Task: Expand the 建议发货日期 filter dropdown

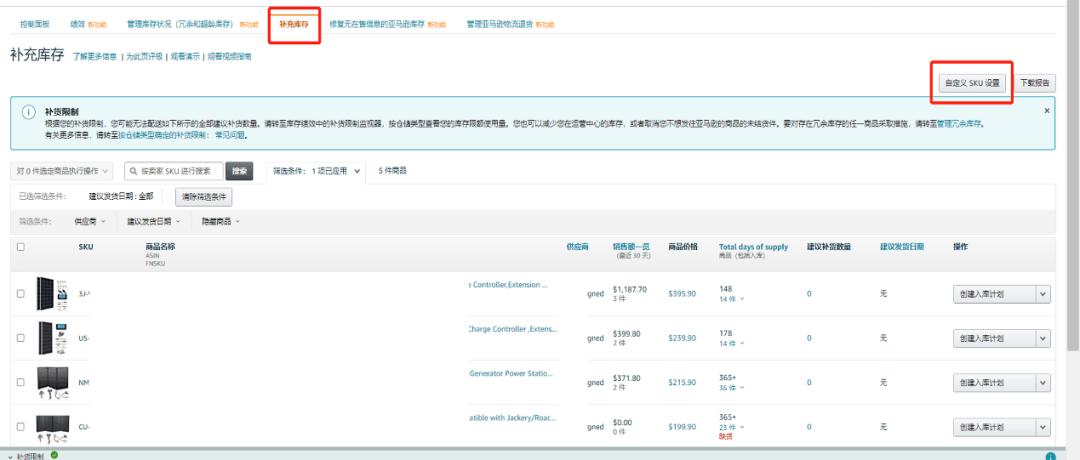Action: [x=153, y=221]
